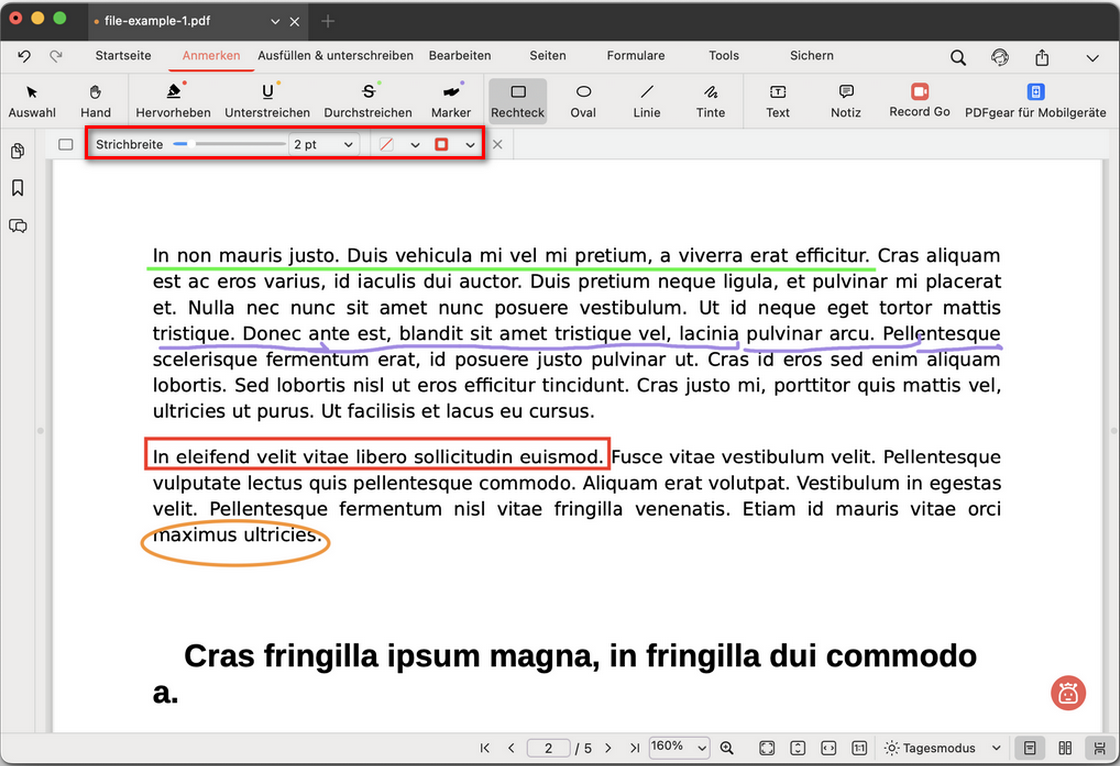Select the Hand tool
1120x766 pixels.
coord(95,99)
